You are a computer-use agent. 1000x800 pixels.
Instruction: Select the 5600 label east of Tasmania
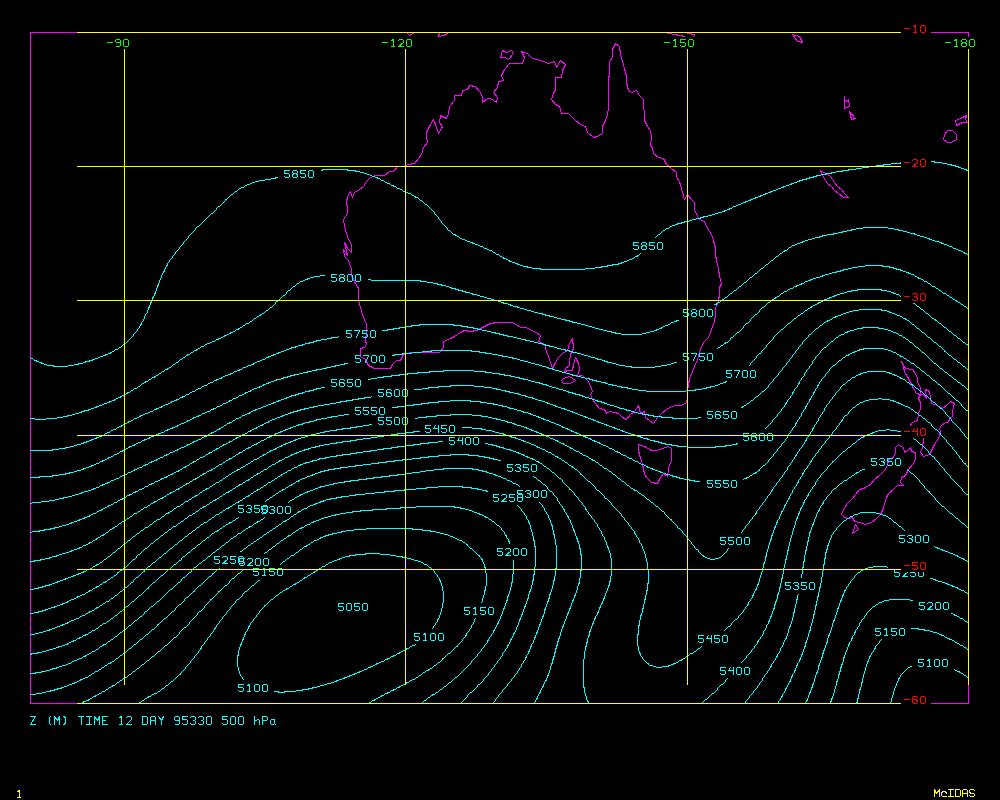tap(757, 438)
